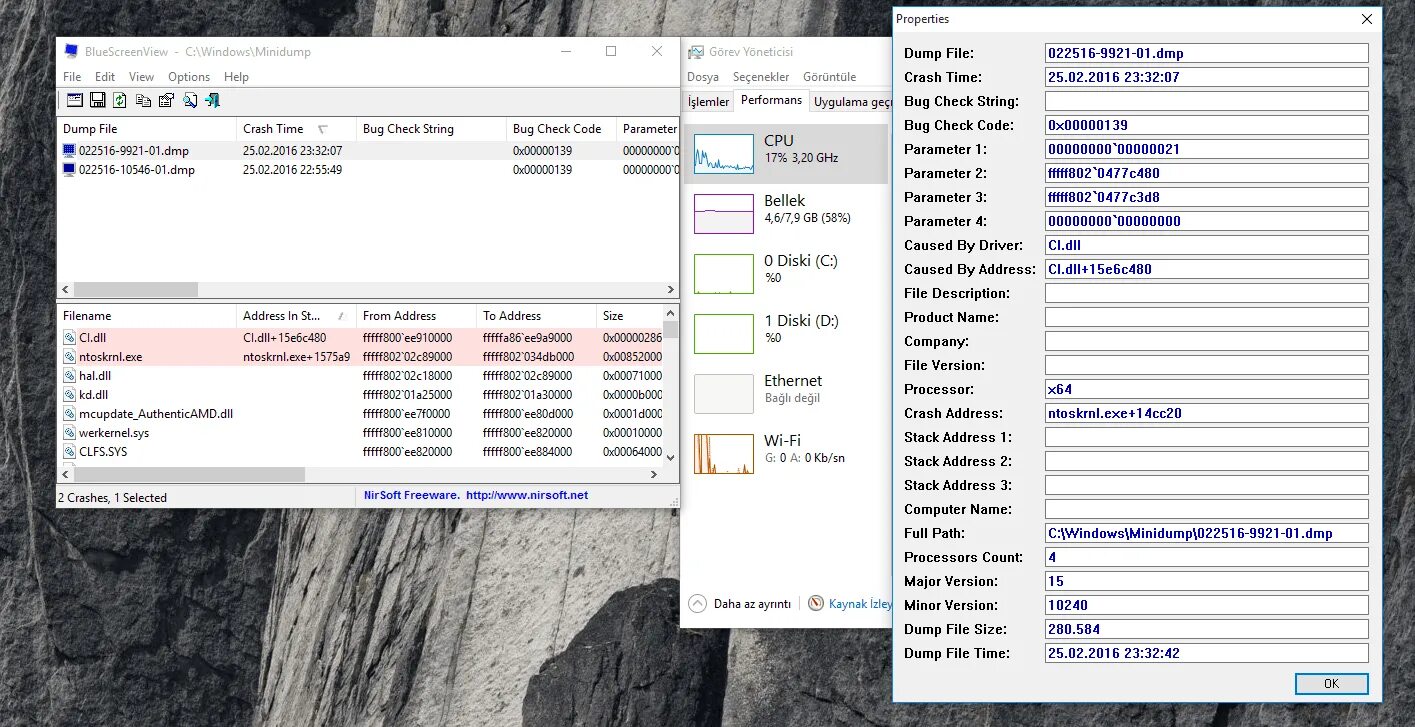Image resolution: width=1415 pixels, height=727 pixels.
Task: Select the ntoskrnl.exe row in drivers list
Action: (360, 357)
